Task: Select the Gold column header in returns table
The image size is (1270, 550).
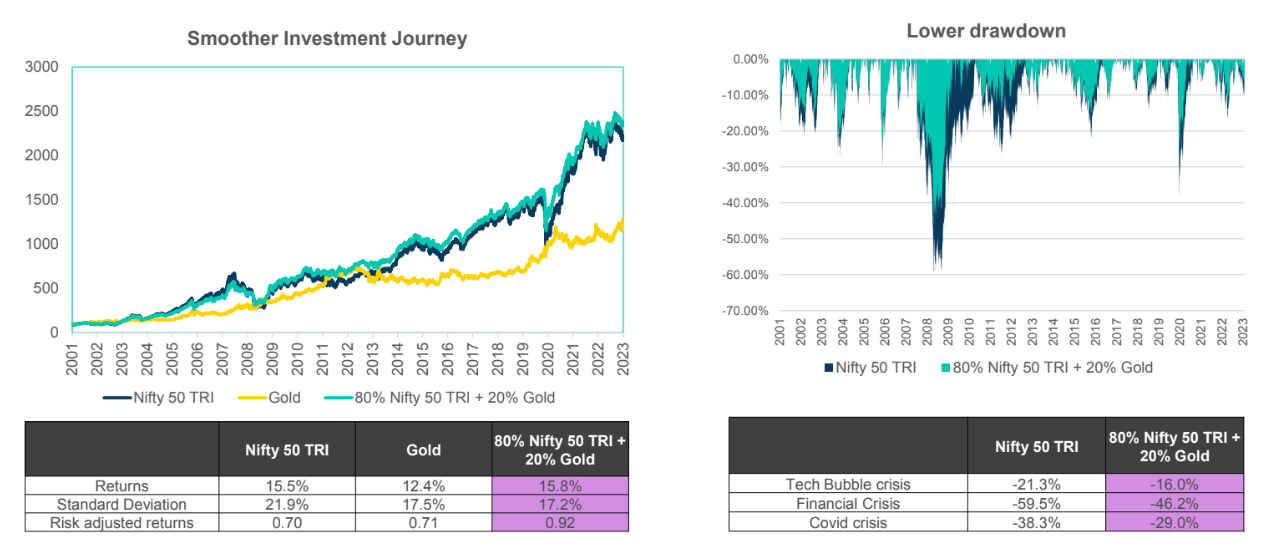Action: tap(424, 450)
